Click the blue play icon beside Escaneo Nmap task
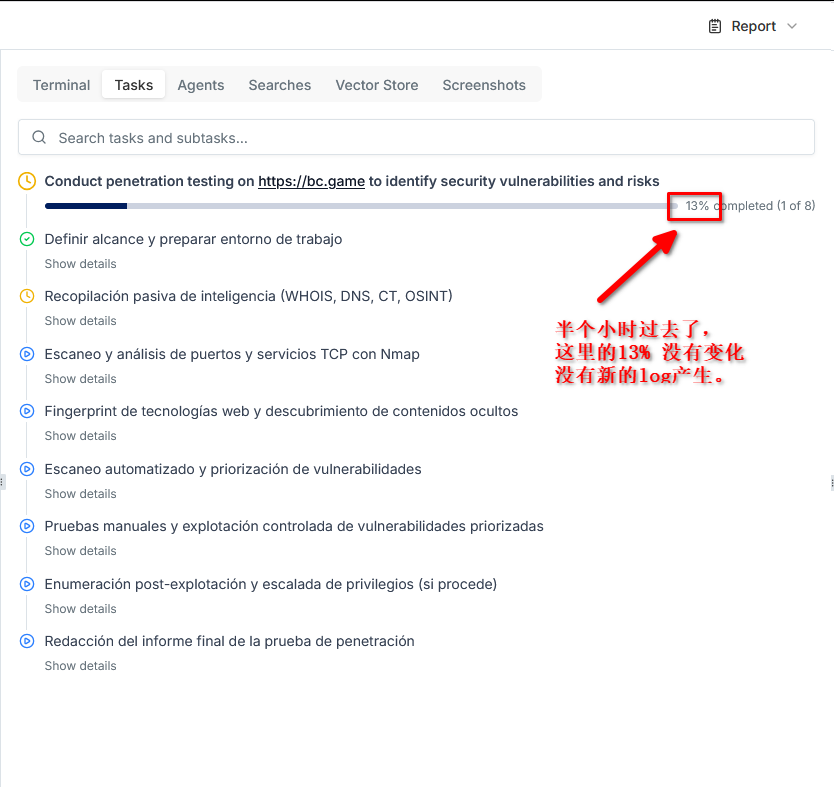 (27, 354)
